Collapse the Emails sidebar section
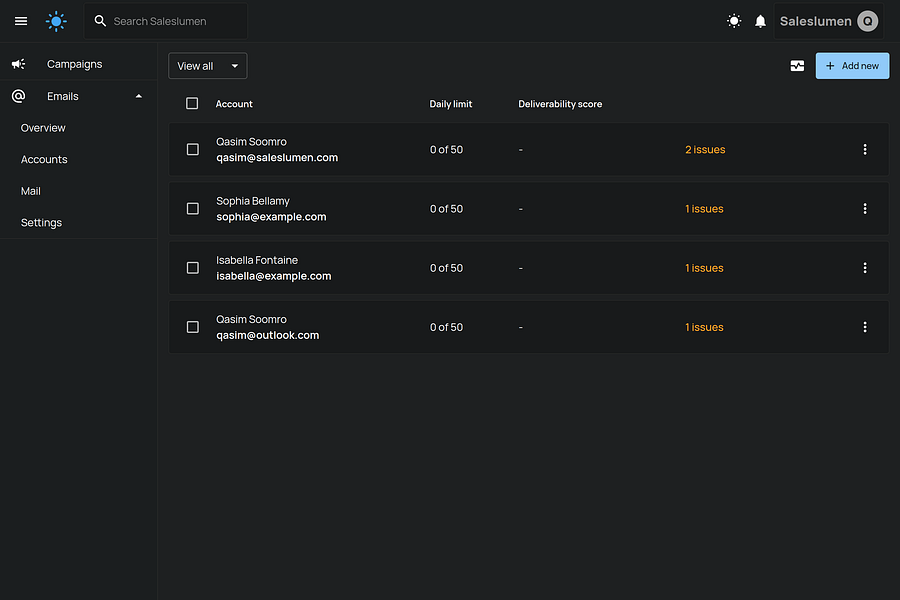Screen dimensions: 900x600 (x=139, y=96)
